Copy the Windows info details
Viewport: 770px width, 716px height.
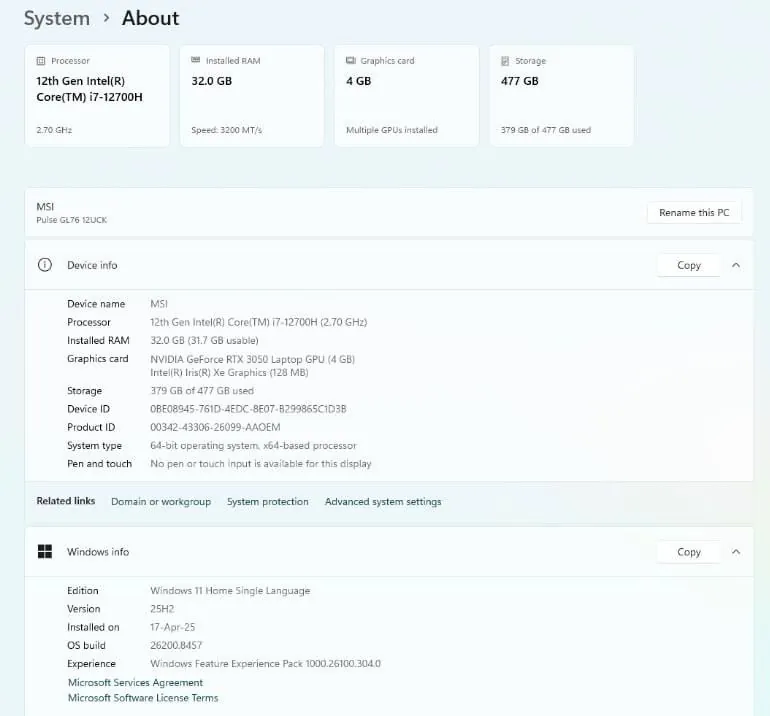[x=688, y=552]
